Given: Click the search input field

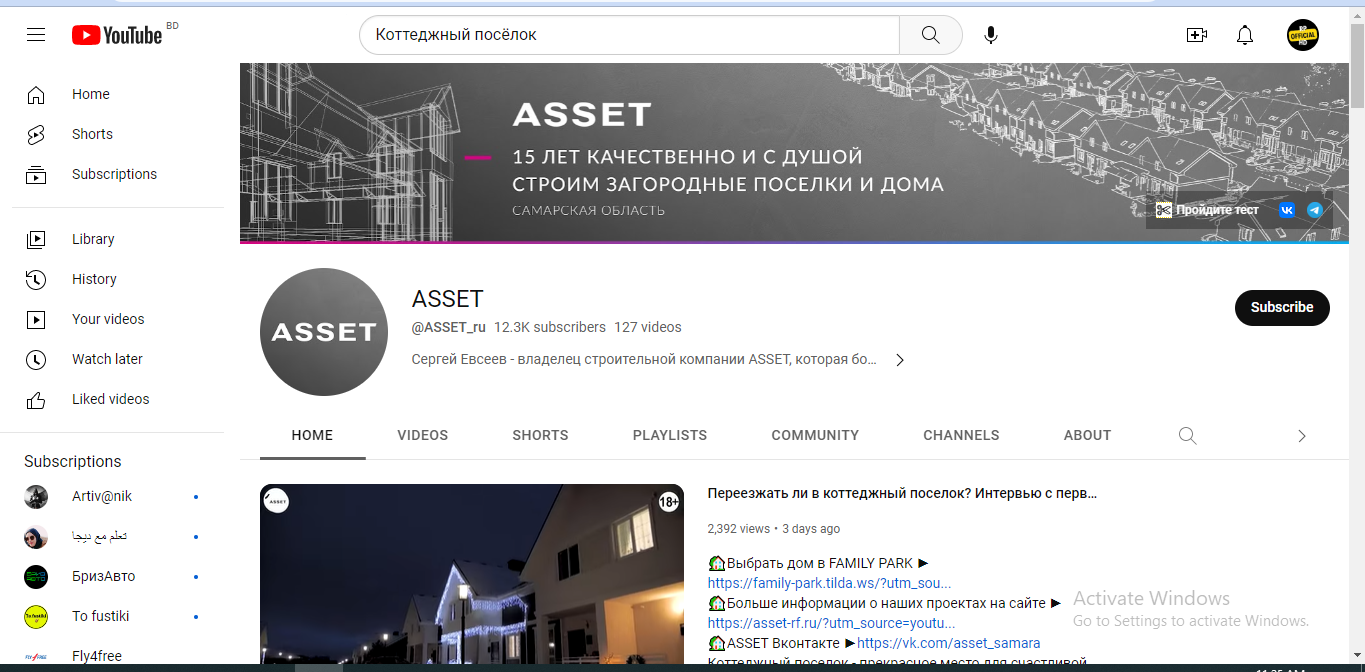Looking at the screenshot, I should click(x=630, y=35).
